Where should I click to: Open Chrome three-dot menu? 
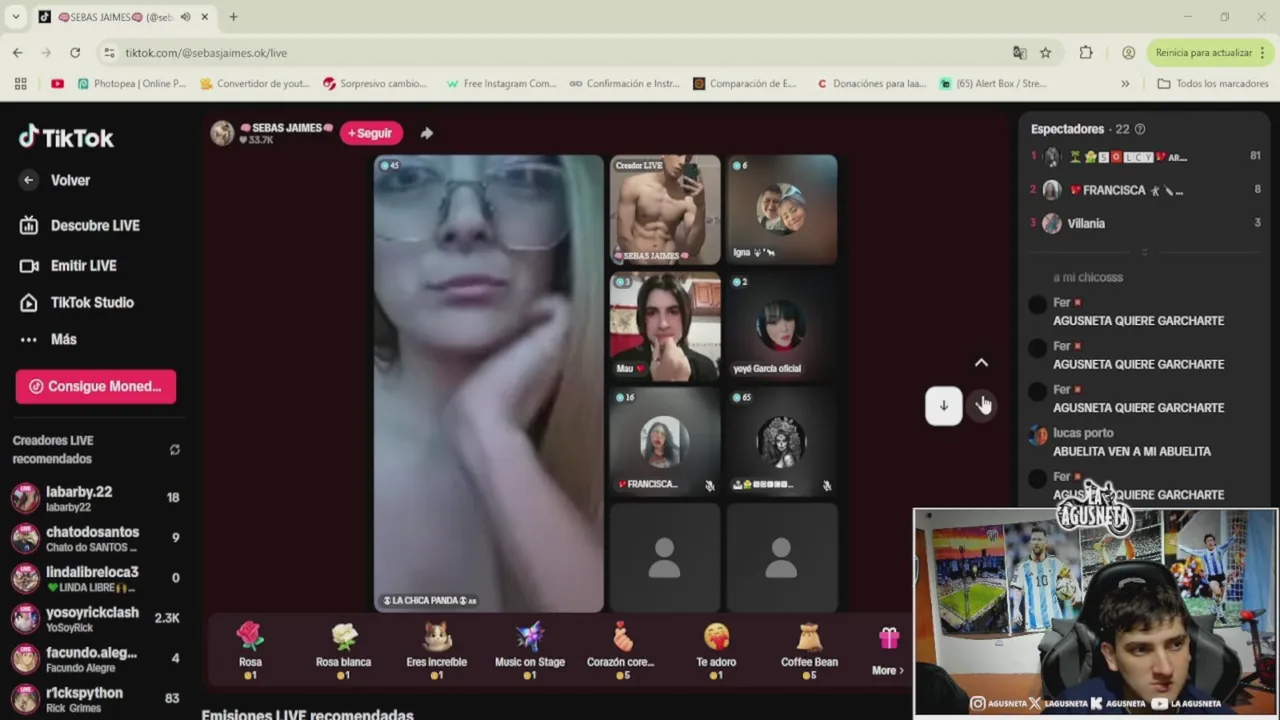coord(1263,53)
